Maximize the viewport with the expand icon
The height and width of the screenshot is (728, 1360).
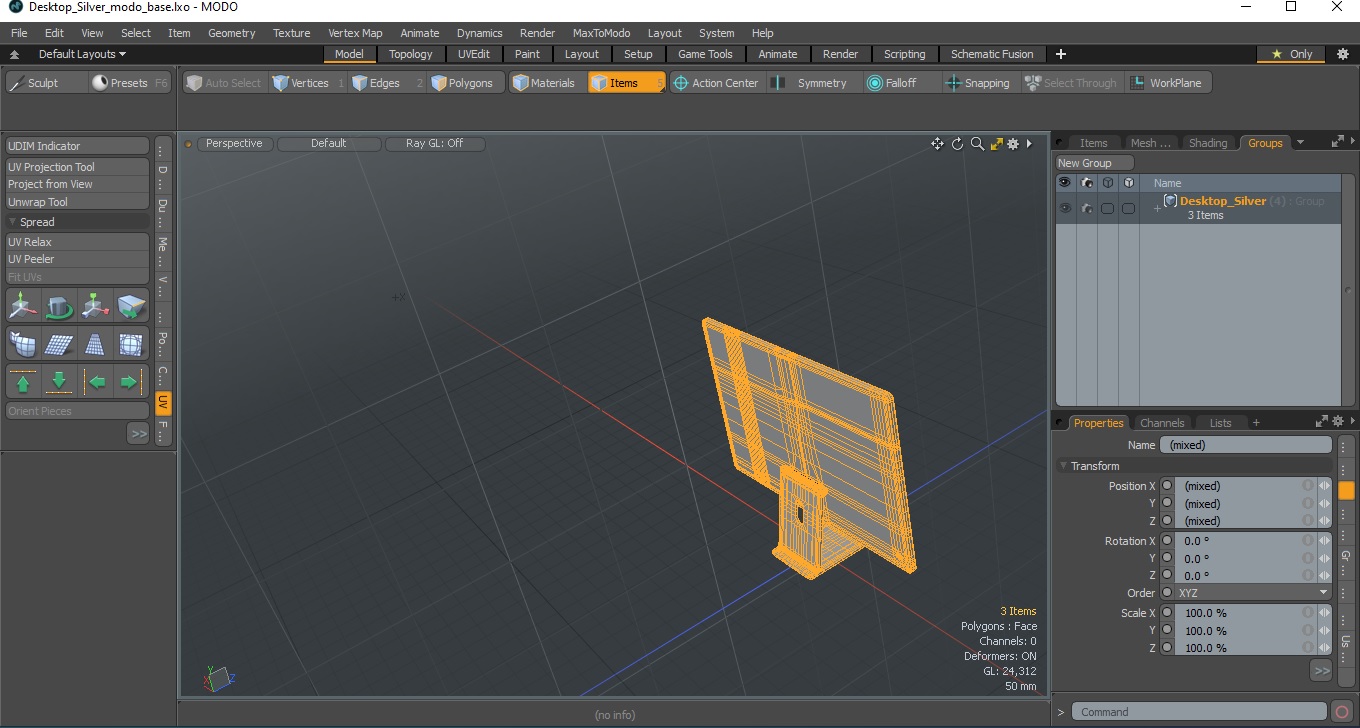coord(996,144)
